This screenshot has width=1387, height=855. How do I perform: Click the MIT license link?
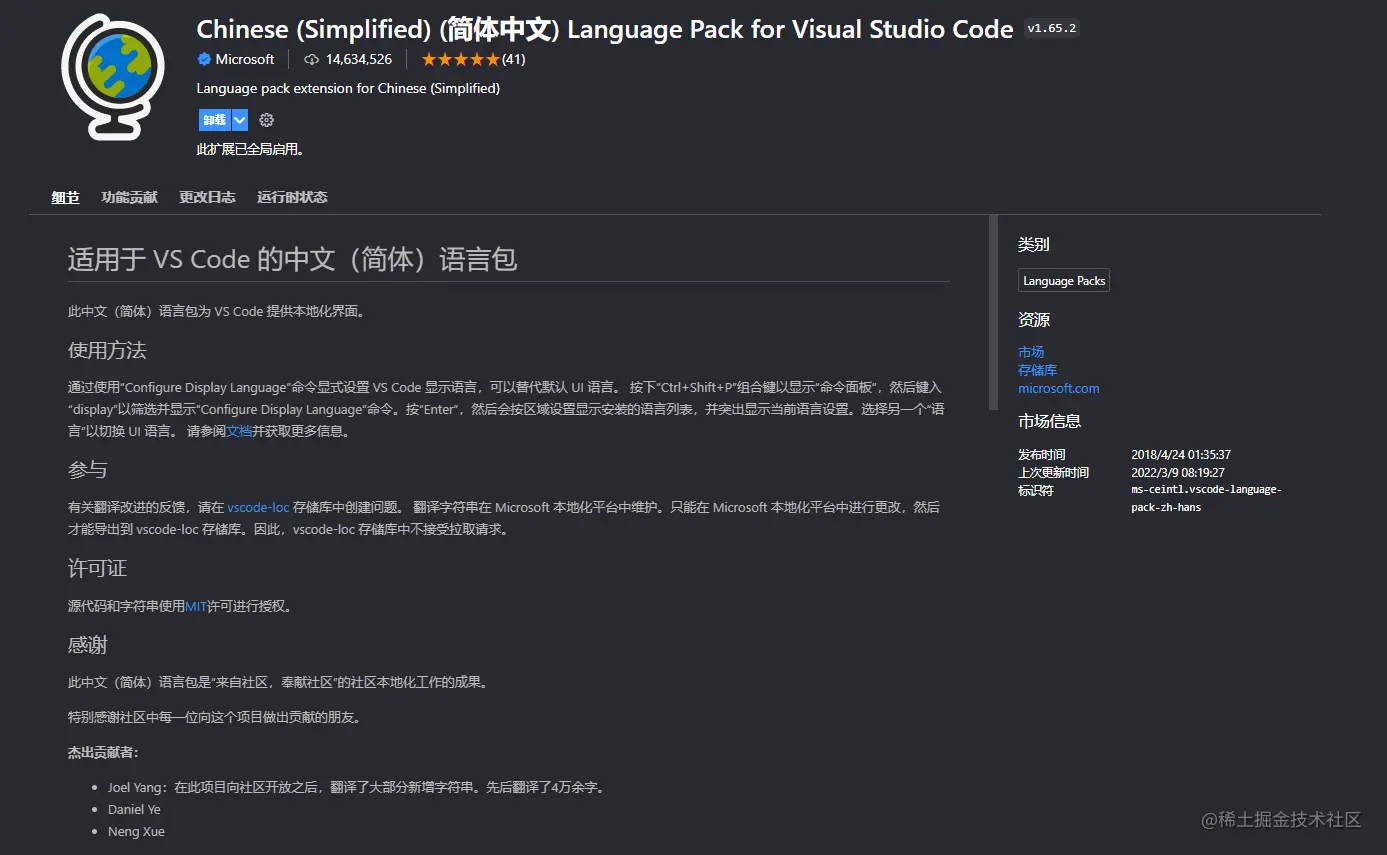(x=196, y=606)
